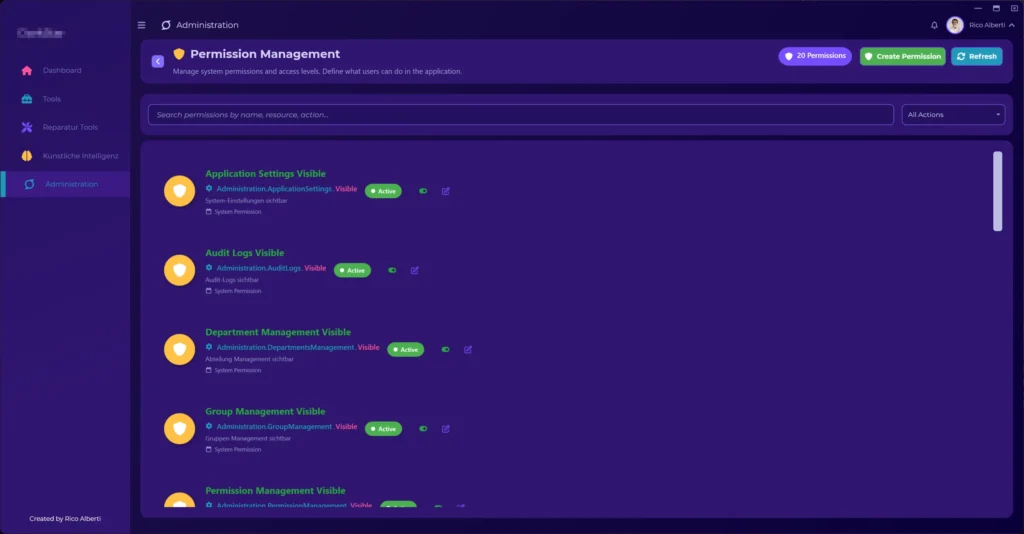Viewport: 1024px width, 534px height.
Task: Focus the search permissions input field
Action: 520,114
